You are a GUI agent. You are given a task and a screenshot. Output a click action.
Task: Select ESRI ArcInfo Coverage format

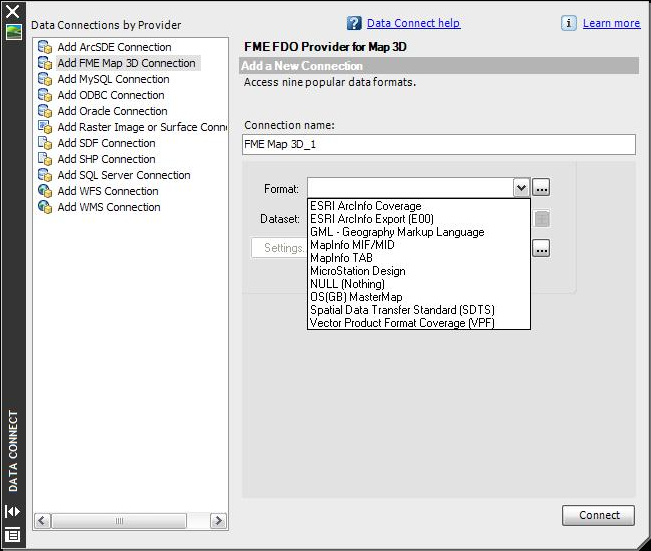click(x=418, y=206)
